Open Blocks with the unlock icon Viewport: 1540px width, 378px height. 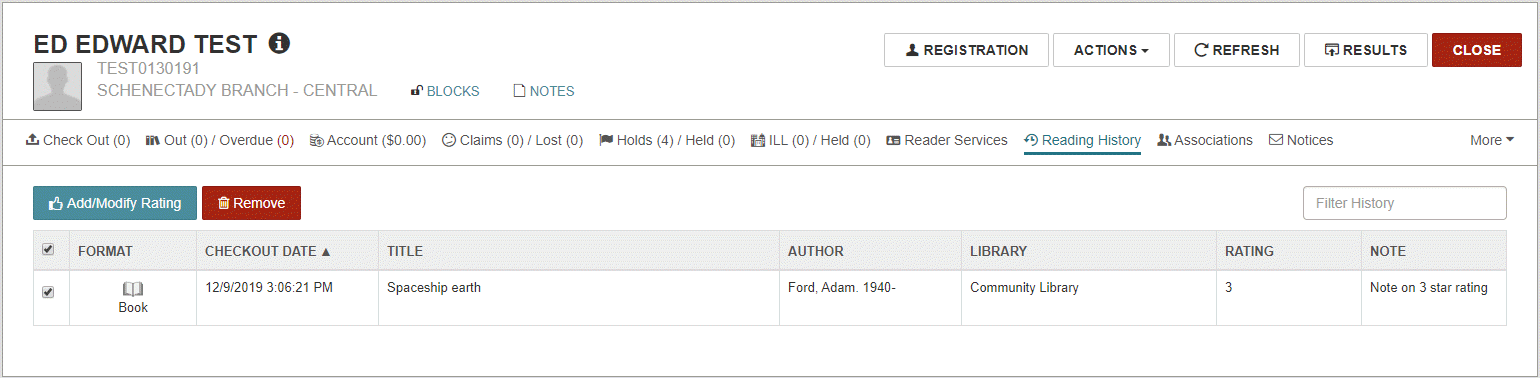445,91
